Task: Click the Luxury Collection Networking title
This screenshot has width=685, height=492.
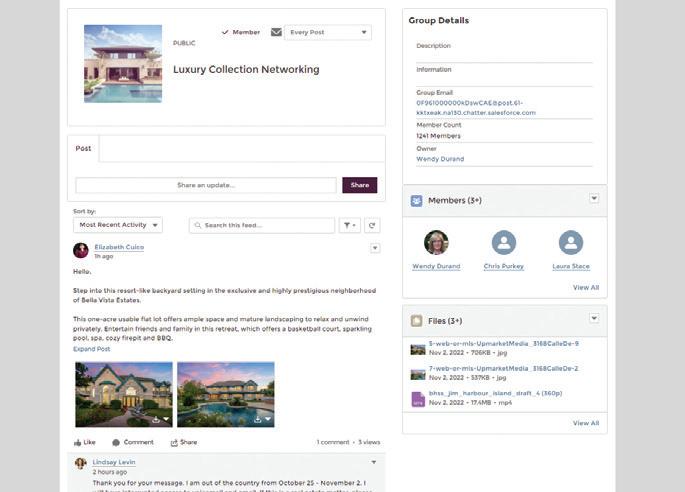Action: pyautogui.click(x=246, y=69)
